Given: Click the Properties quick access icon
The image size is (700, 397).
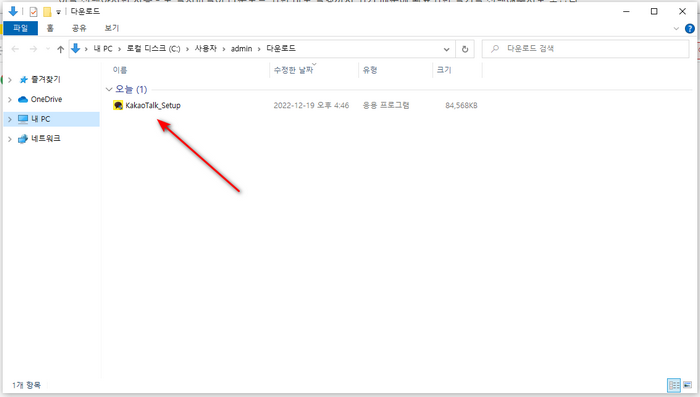Looking at the screenshot, I should [33, 12].
